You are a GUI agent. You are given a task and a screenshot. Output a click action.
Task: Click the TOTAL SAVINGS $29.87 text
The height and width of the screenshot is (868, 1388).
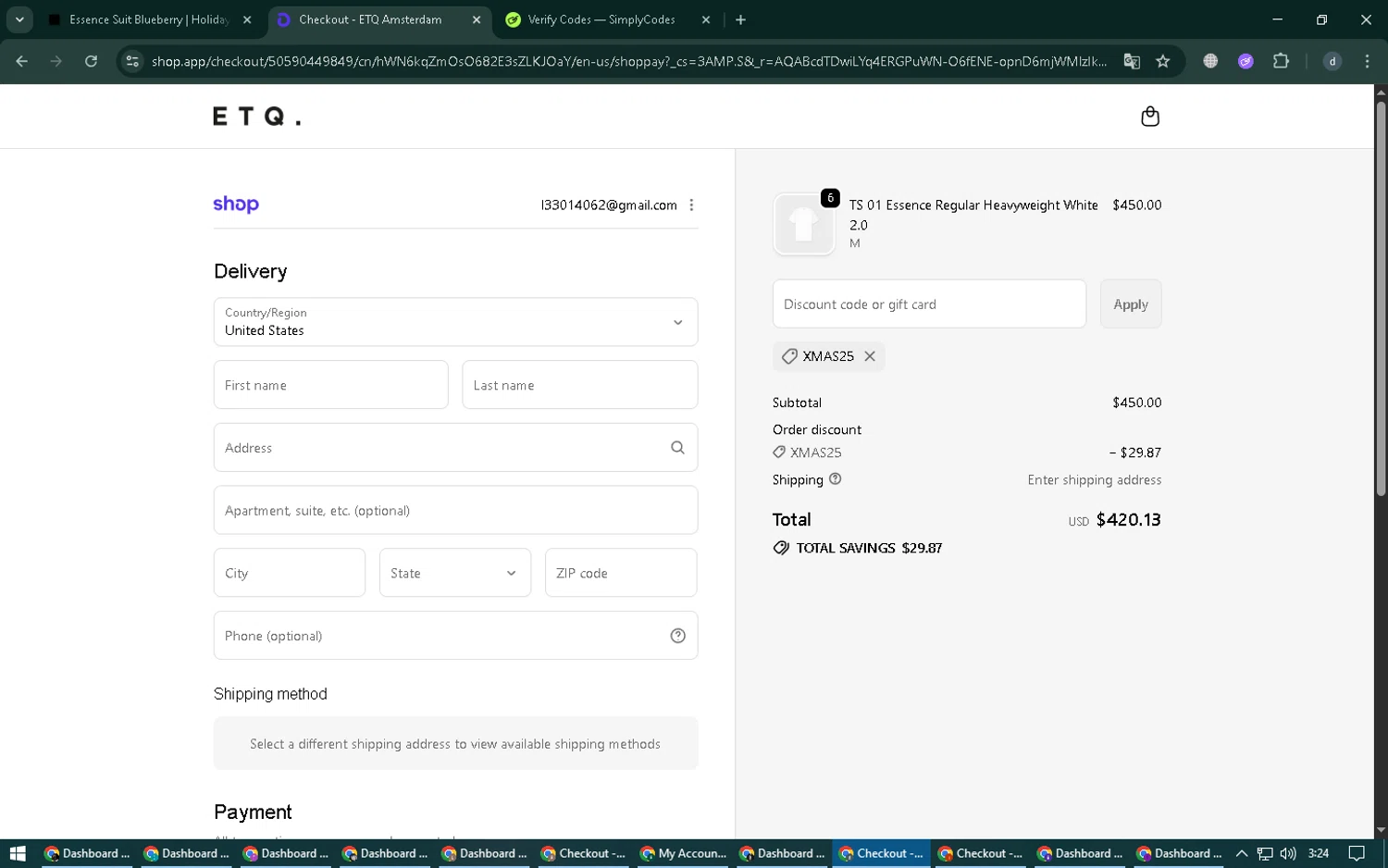point(869,548)
